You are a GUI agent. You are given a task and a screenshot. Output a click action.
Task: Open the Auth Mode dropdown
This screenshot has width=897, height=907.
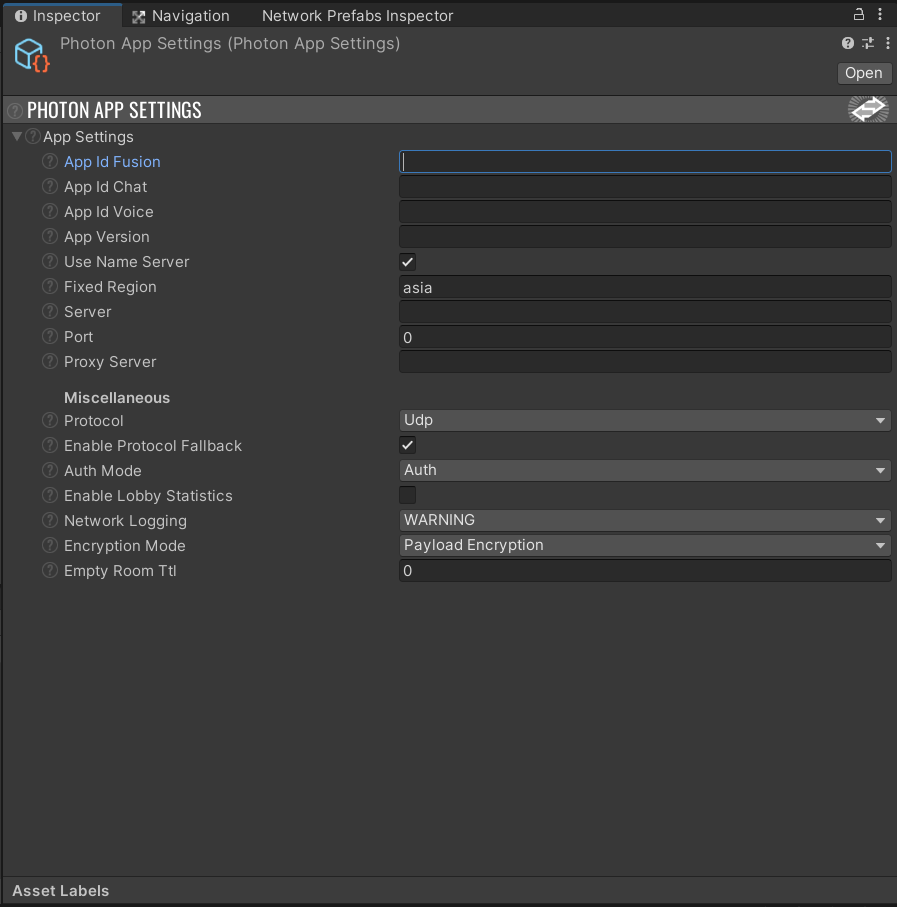click(645, 470)
